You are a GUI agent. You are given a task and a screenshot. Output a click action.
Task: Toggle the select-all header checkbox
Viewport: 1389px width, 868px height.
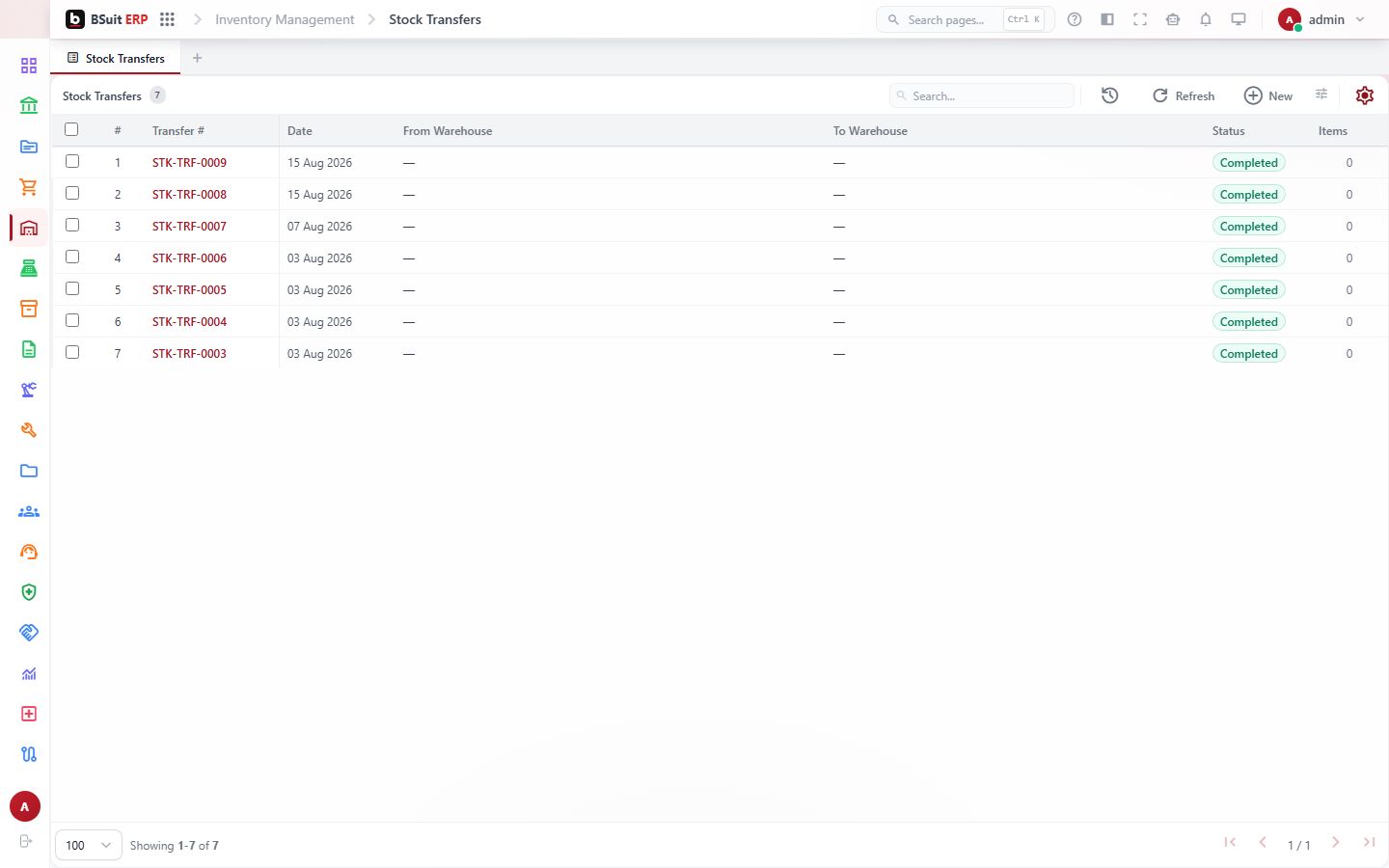[x=71, y=129]
